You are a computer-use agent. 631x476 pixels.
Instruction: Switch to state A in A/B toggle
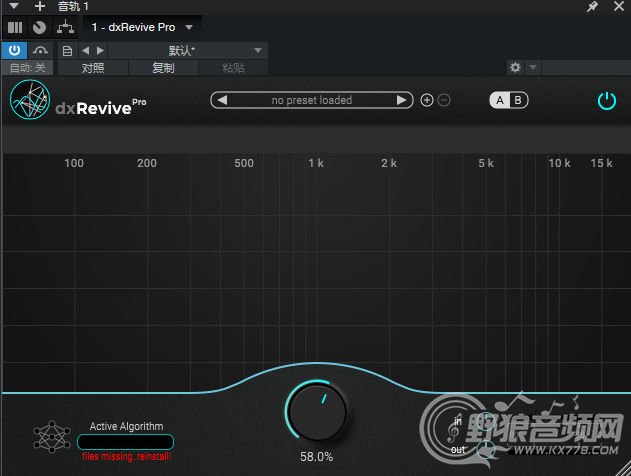(500, 100)
